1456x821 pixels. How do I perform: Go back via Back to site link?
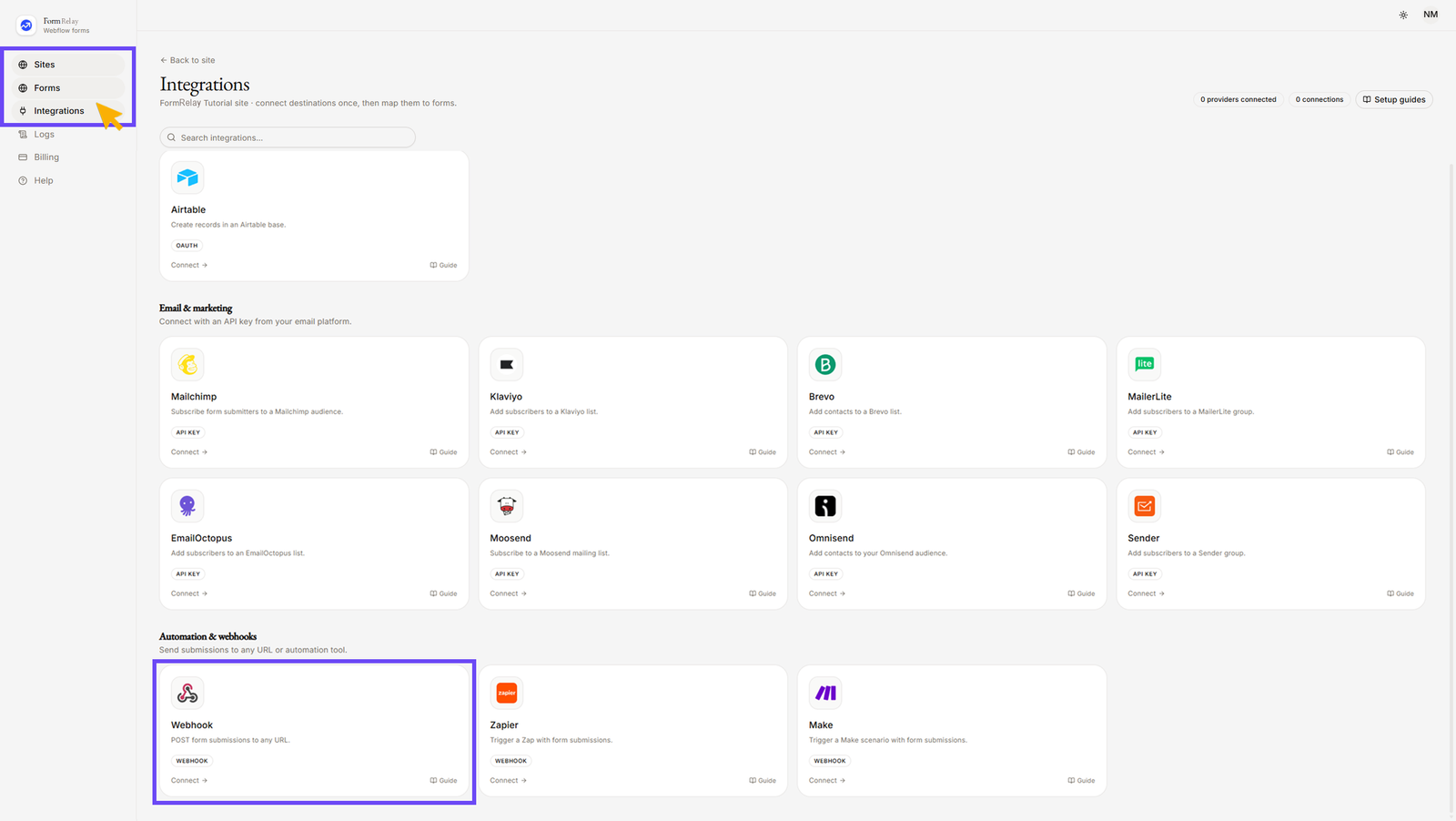(x=187, y=60)
